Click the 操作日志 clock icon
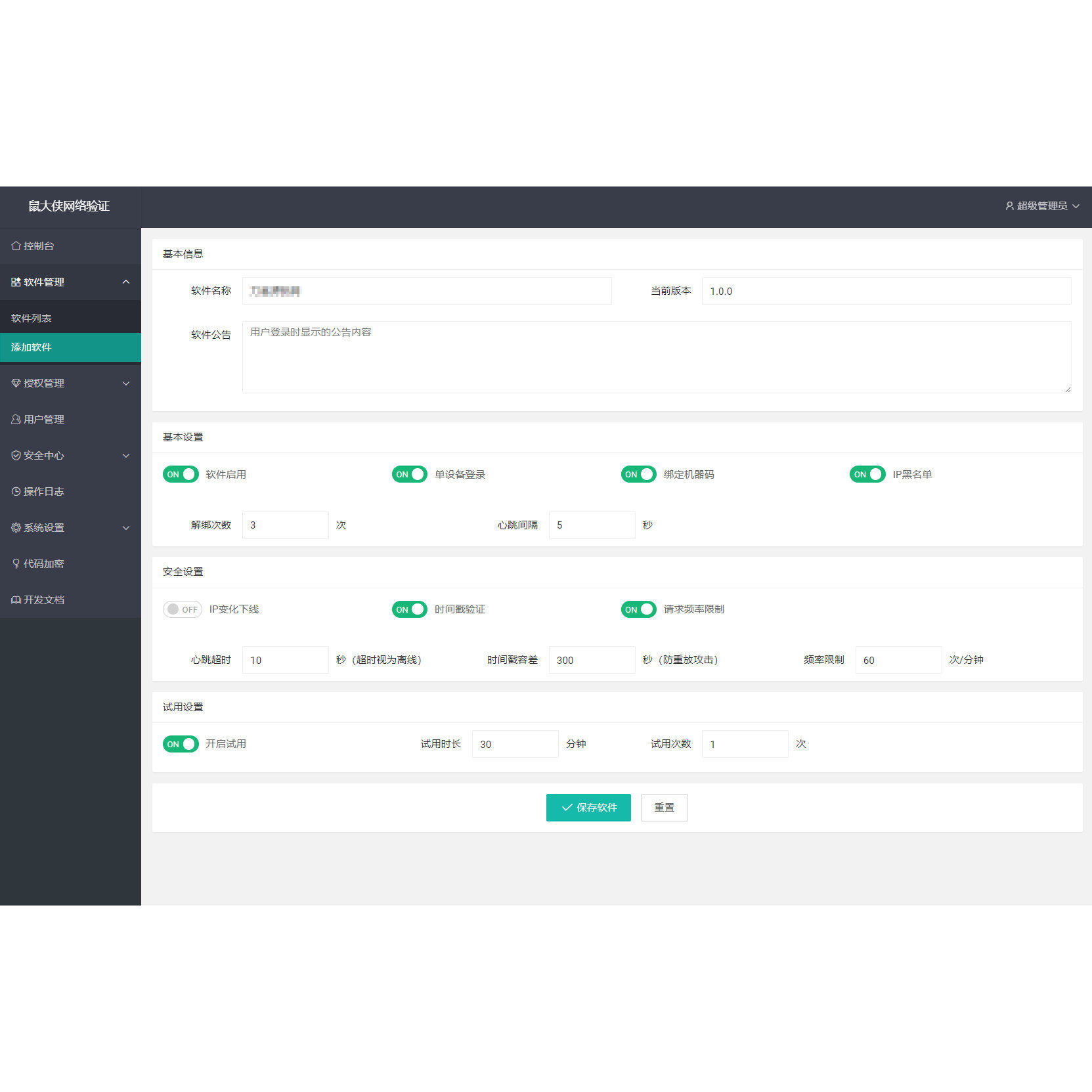 [x=16, y=492]
